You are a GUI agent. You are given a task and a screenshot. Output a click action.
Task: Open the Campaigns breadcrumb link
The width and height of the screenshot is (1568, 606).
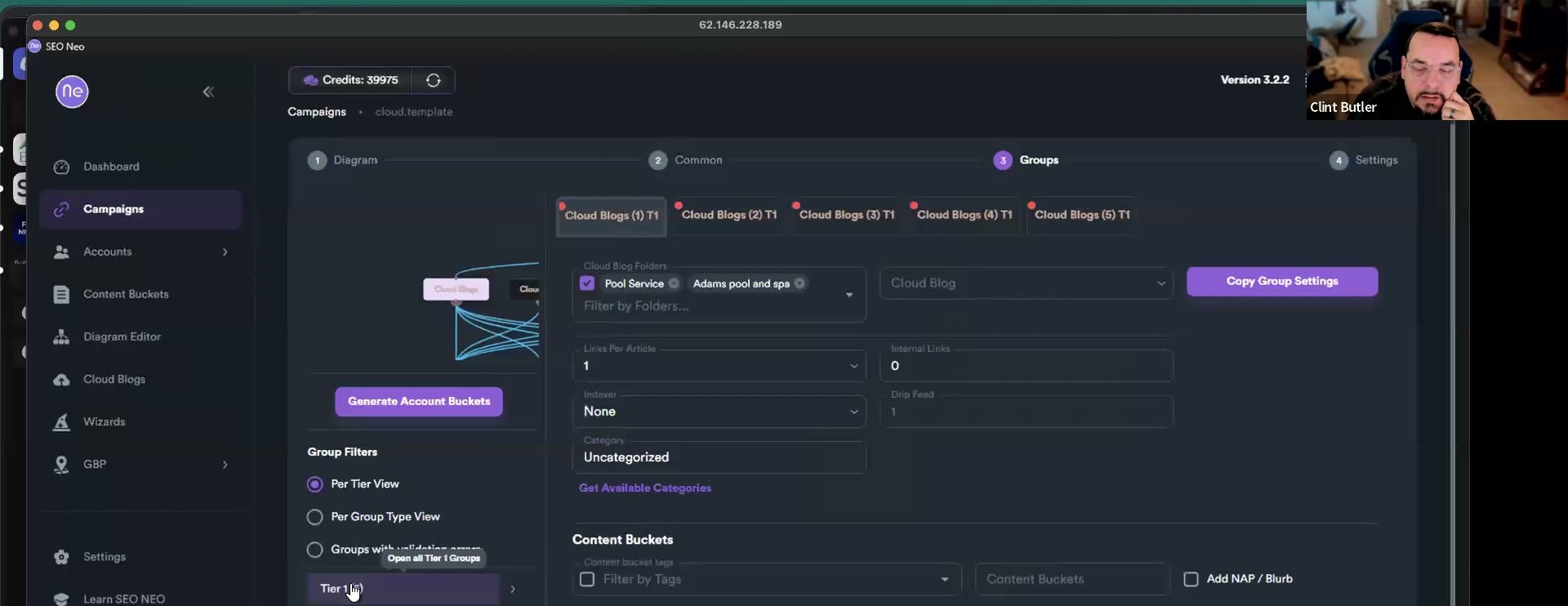click(x=317, y=112)
